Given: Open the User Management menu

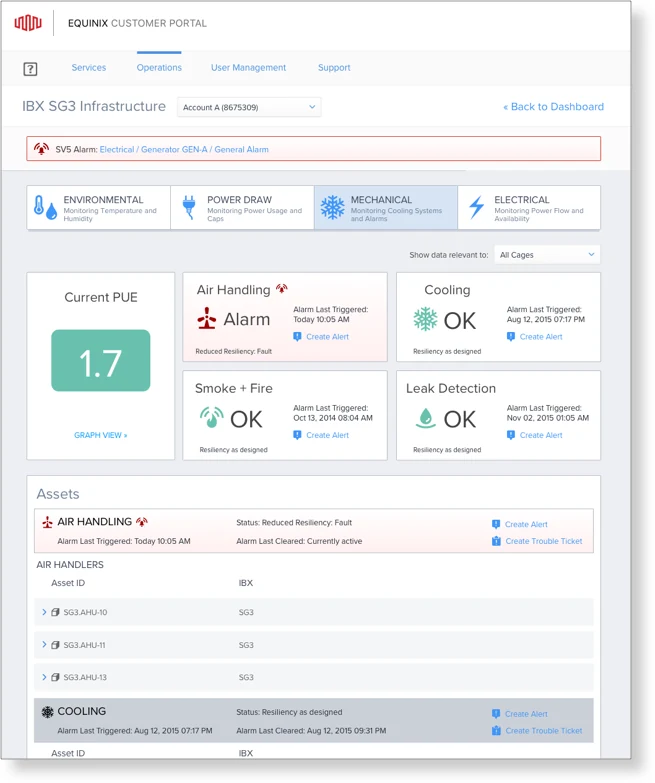Looking at the screenshot, I should tap(248, 67).
